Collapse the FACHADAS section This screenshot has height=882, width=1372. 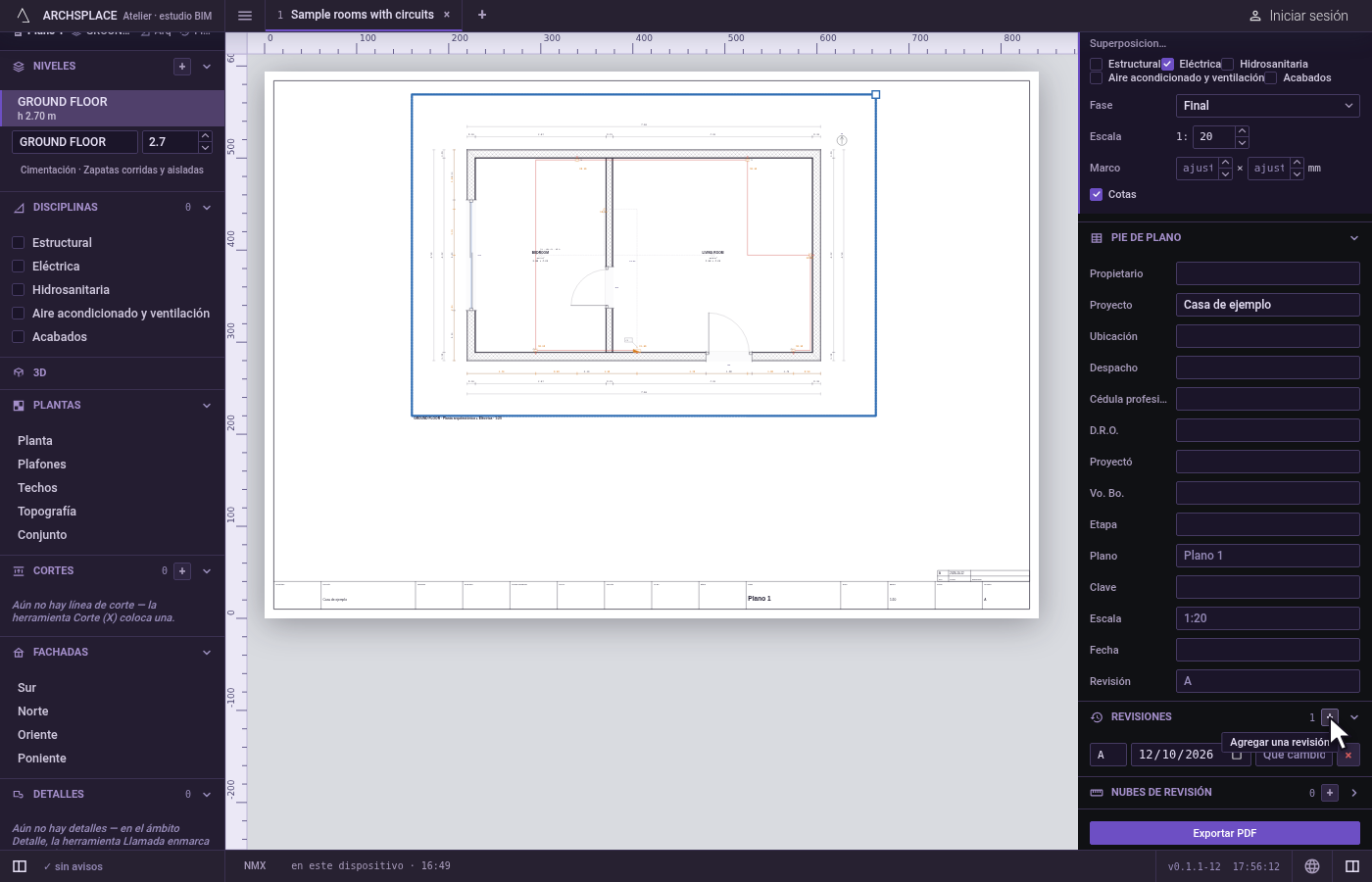207,653
